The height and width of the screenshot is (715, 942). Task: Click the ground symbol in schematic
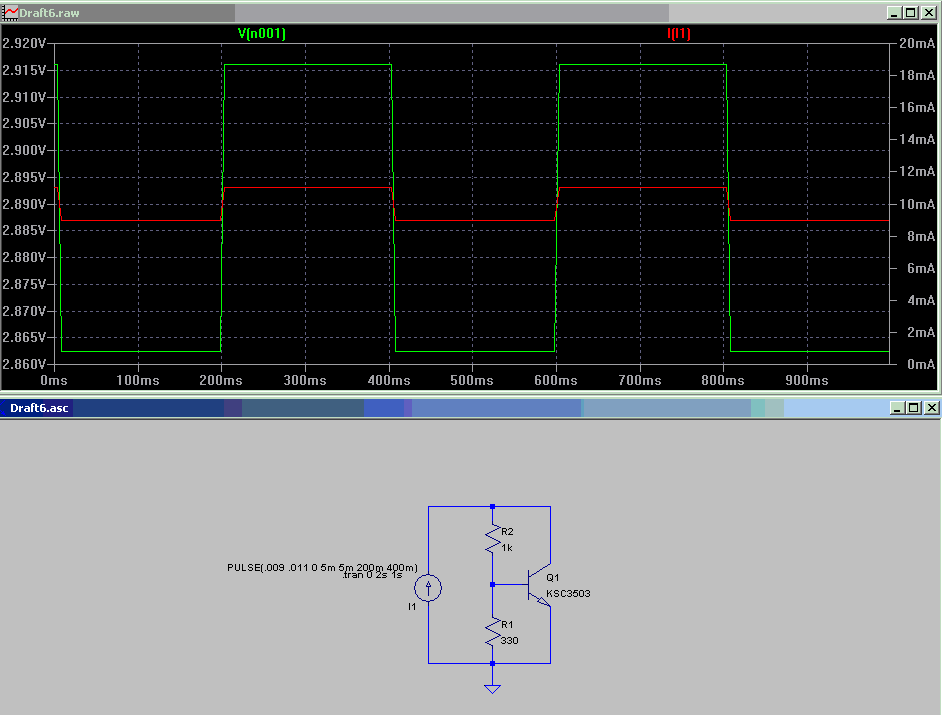(493, 689)
